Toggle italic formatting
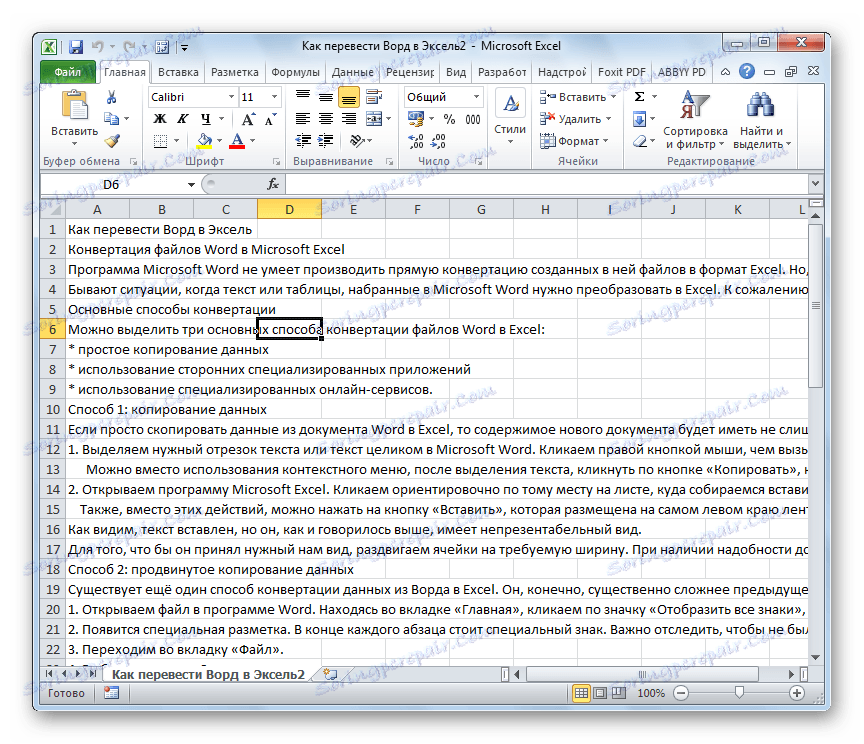 [x=181, y=118]
